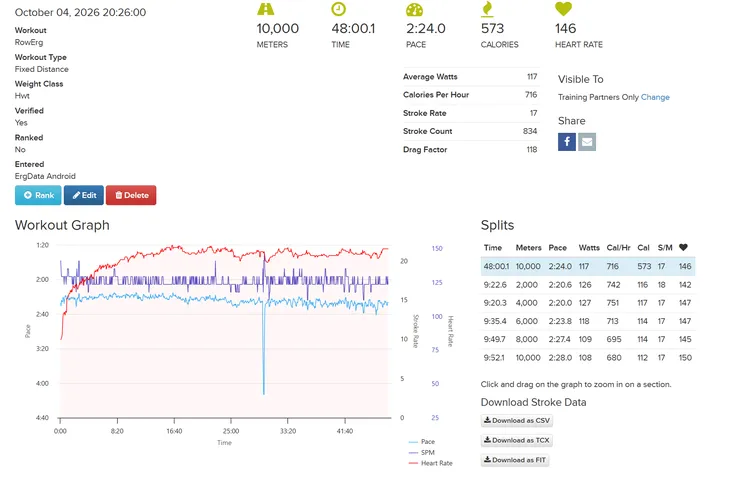
Task: Change workout visibility setting
Action: tap(655, 97)
